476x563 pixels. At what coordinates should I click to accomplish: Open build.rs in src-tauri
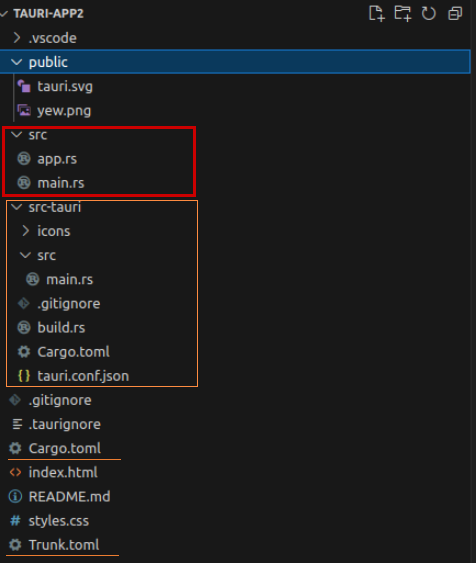[61, 328]
